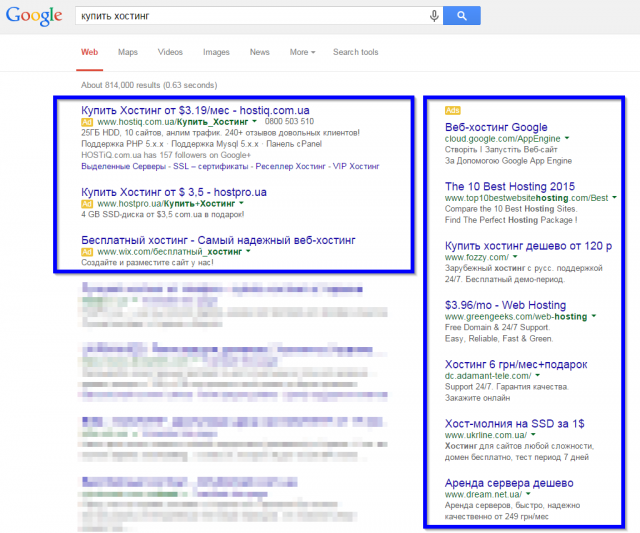Open the More dropdown menu

click(x=302, y=52)
